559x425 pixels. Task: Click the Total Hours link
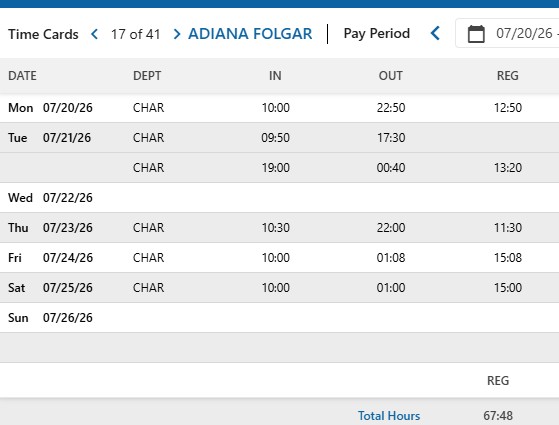click(389, 416)
